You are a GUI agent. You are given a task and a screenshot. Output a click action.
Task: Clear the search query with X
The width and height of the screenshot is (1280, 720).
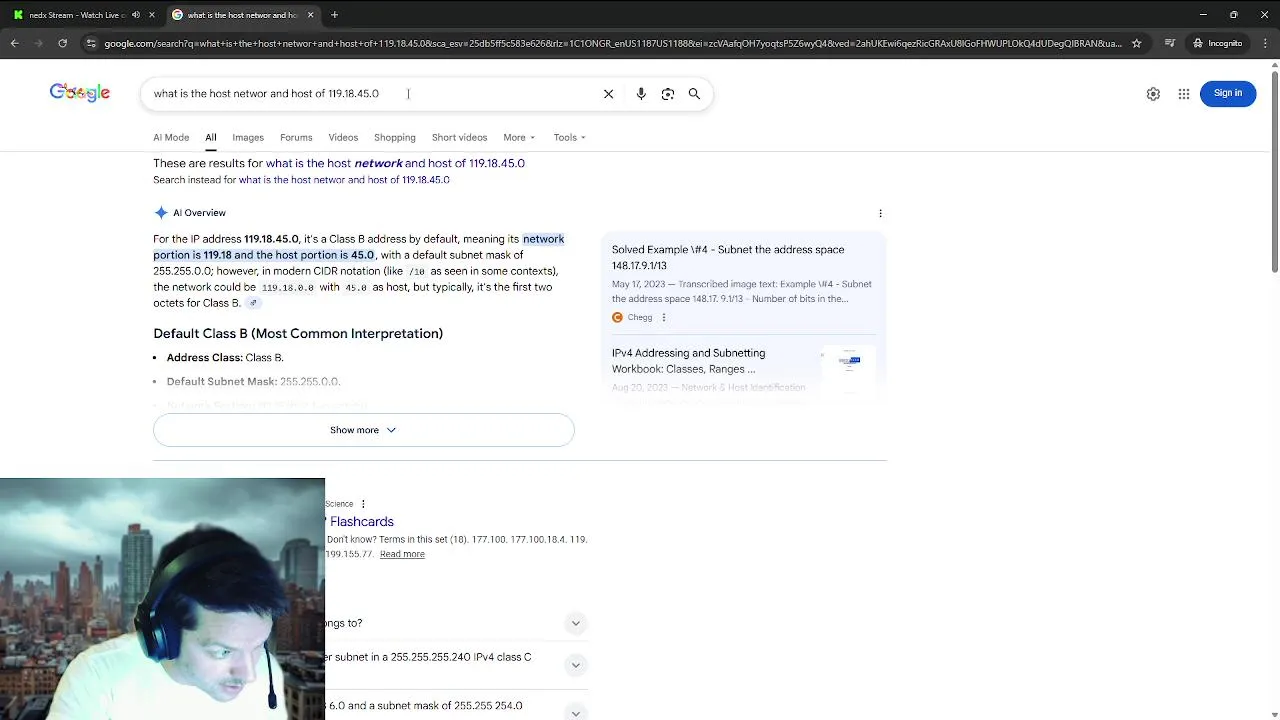(x=608, y=93)
